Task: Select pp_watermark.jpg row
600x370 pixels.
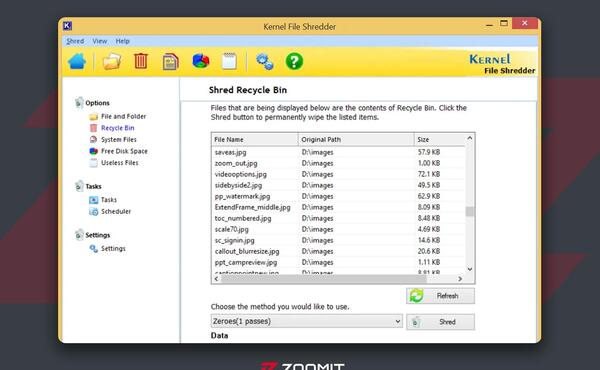Action: pos(339,196)
